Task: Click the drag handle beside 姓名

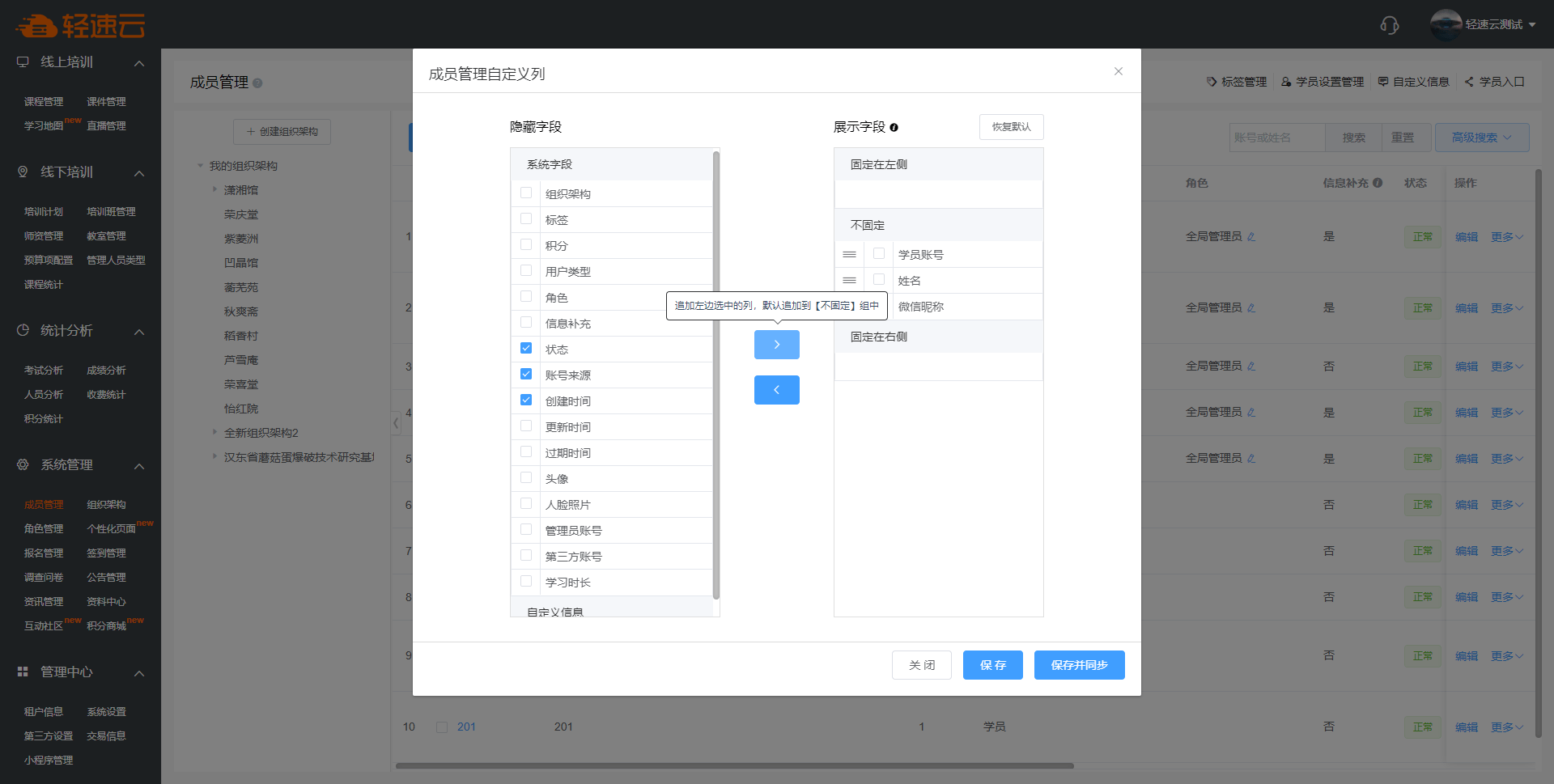Action: [849, 281]
